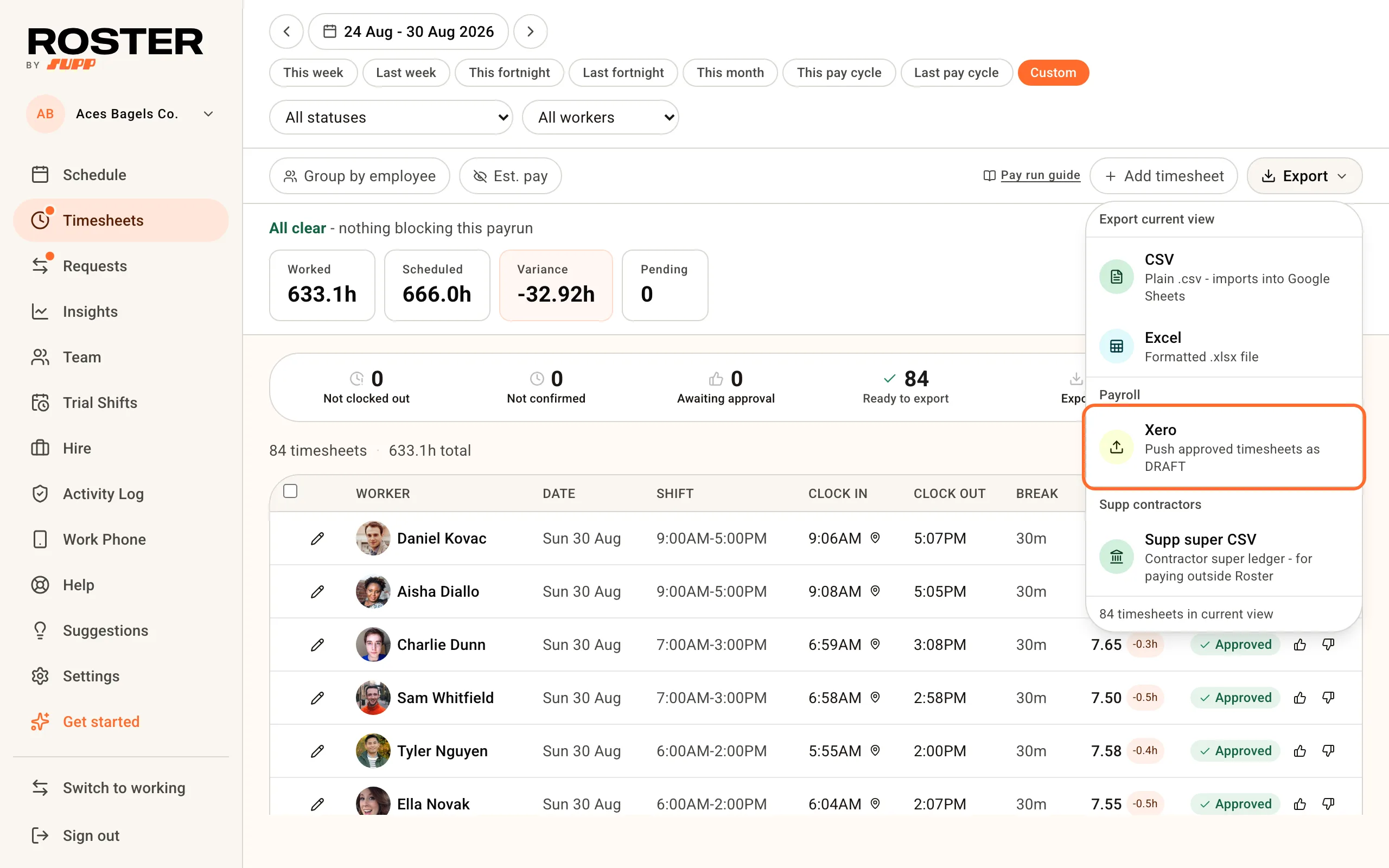Open Settings from the sidebar

coord(120,676)
